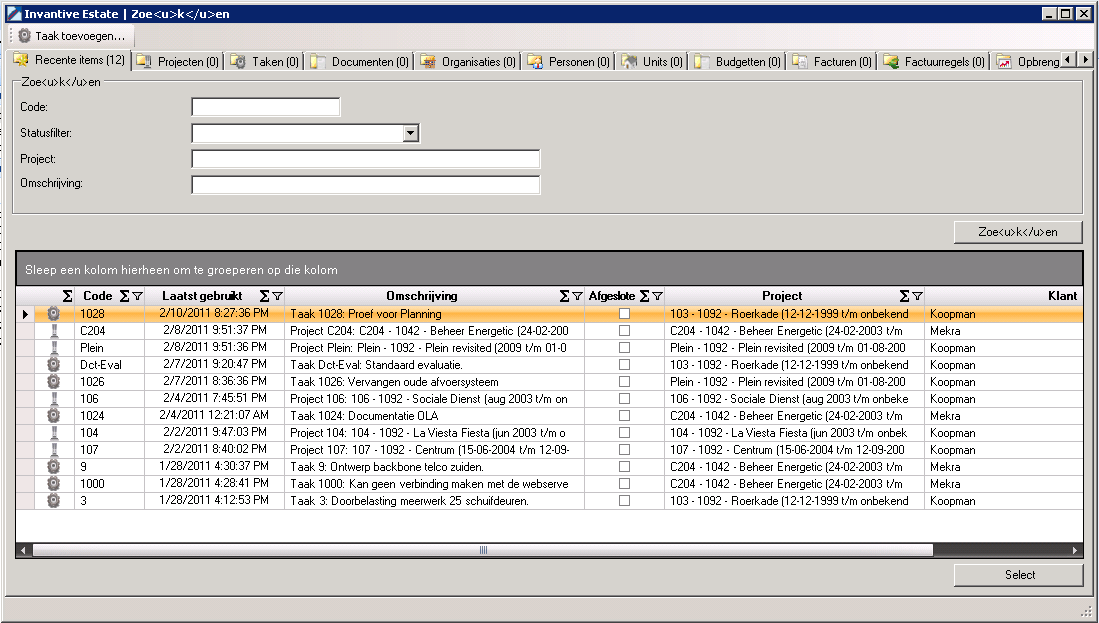
Task: Click the project icon in row 106
Action: [54, 399]
